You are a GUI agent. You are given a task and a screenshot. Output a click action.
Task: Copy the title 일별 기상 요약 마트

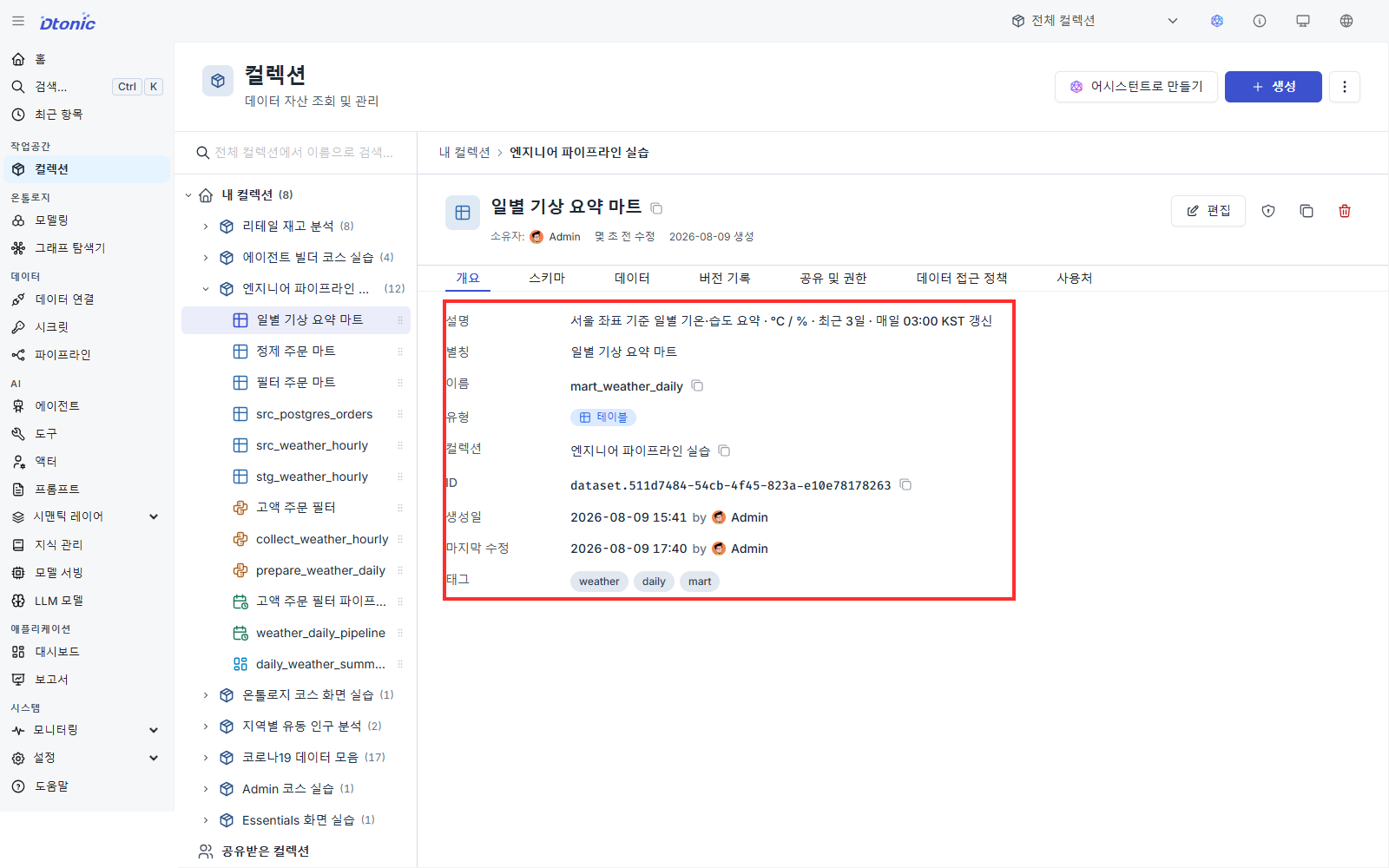656,208
